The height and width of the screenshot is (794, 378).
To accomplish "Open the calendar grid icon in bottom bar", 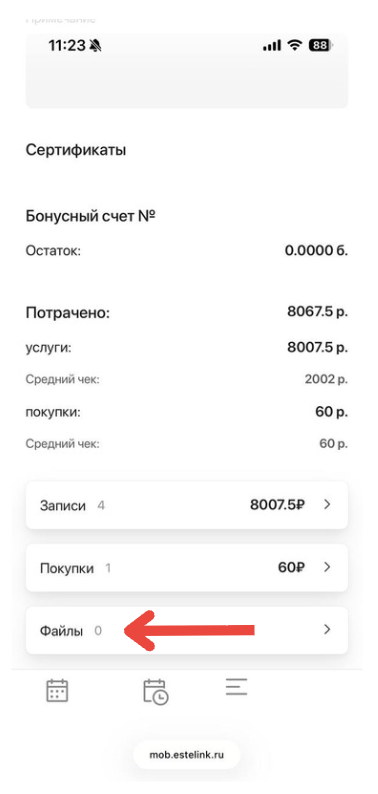I will point(57,690).
